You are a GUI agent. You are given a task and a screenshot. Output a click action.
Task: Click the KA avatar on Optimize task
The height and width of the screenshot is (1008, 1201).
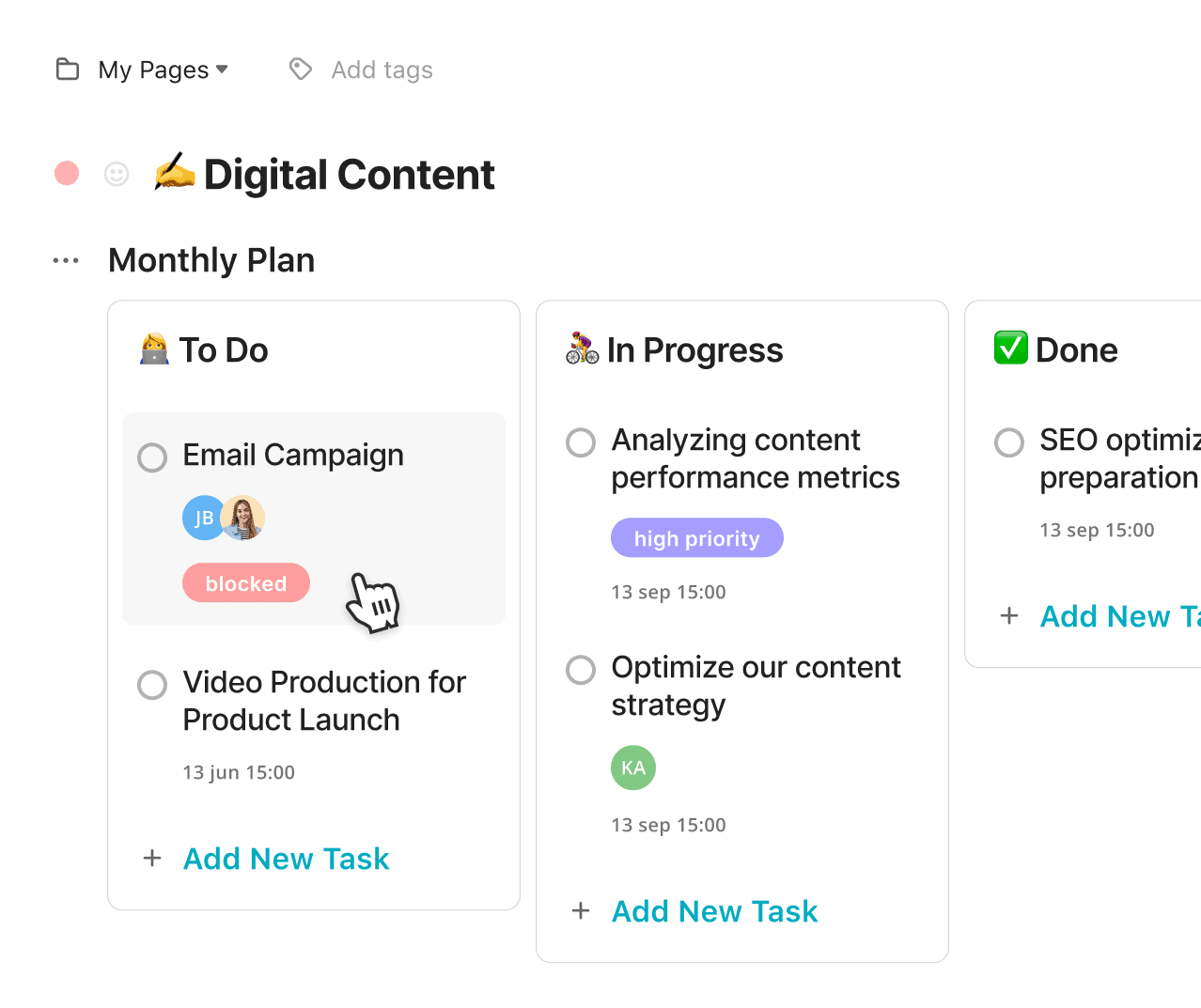click(x=633, y=768)
